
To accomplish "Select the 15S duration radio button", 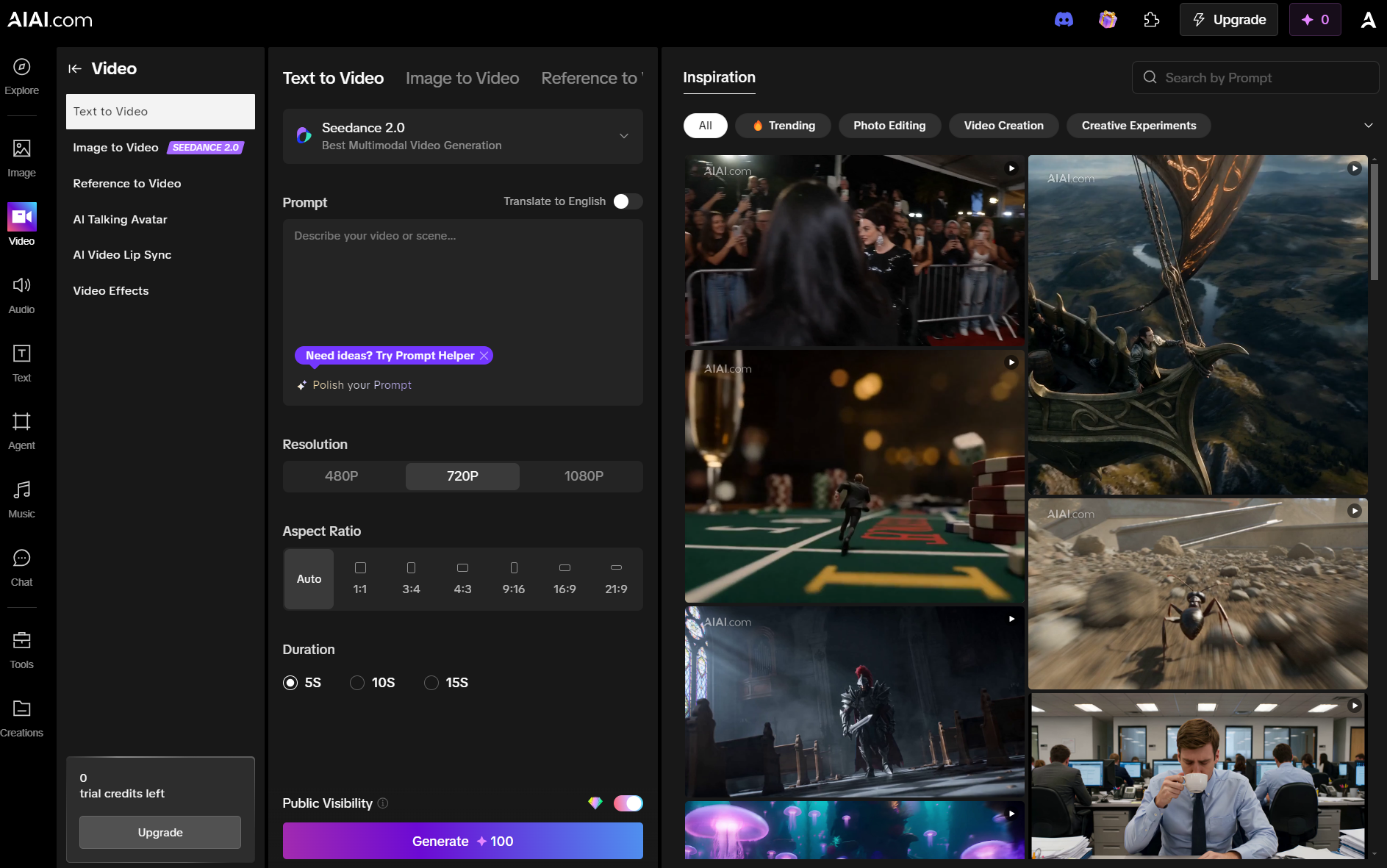I will 431,683.
